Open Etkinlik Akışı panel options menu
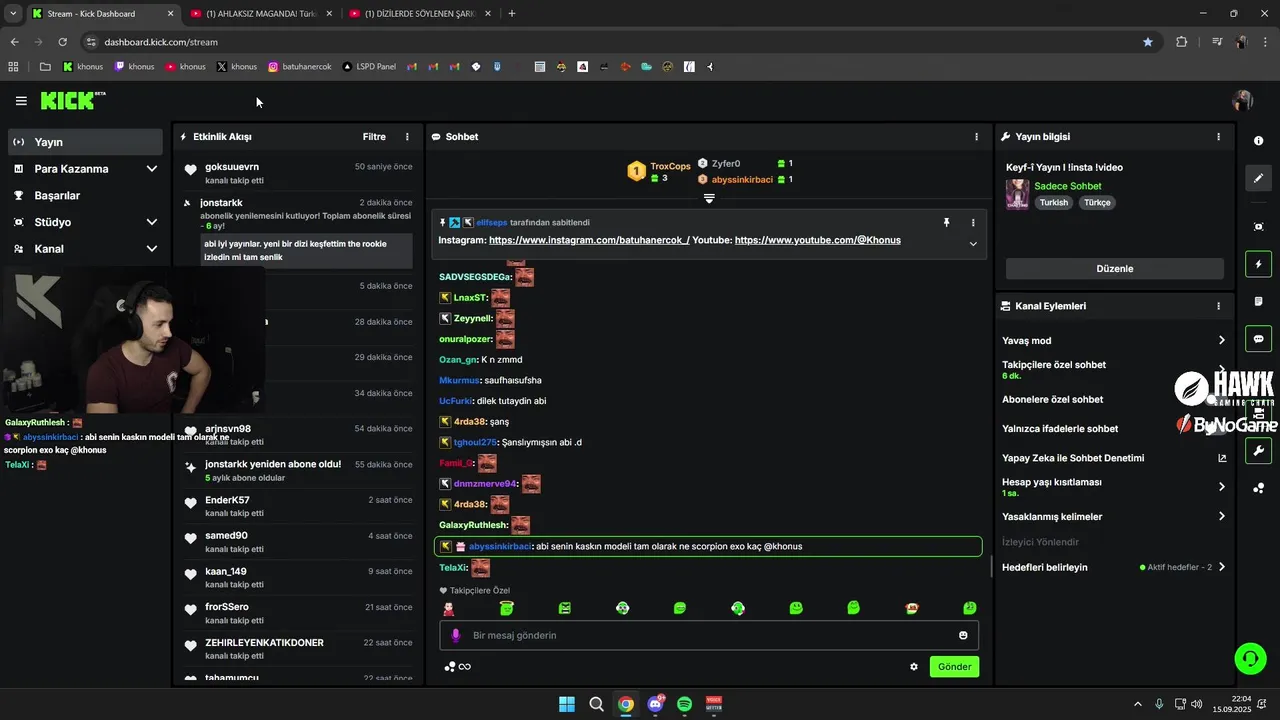 pyautogui.click(x=407, y=137)
